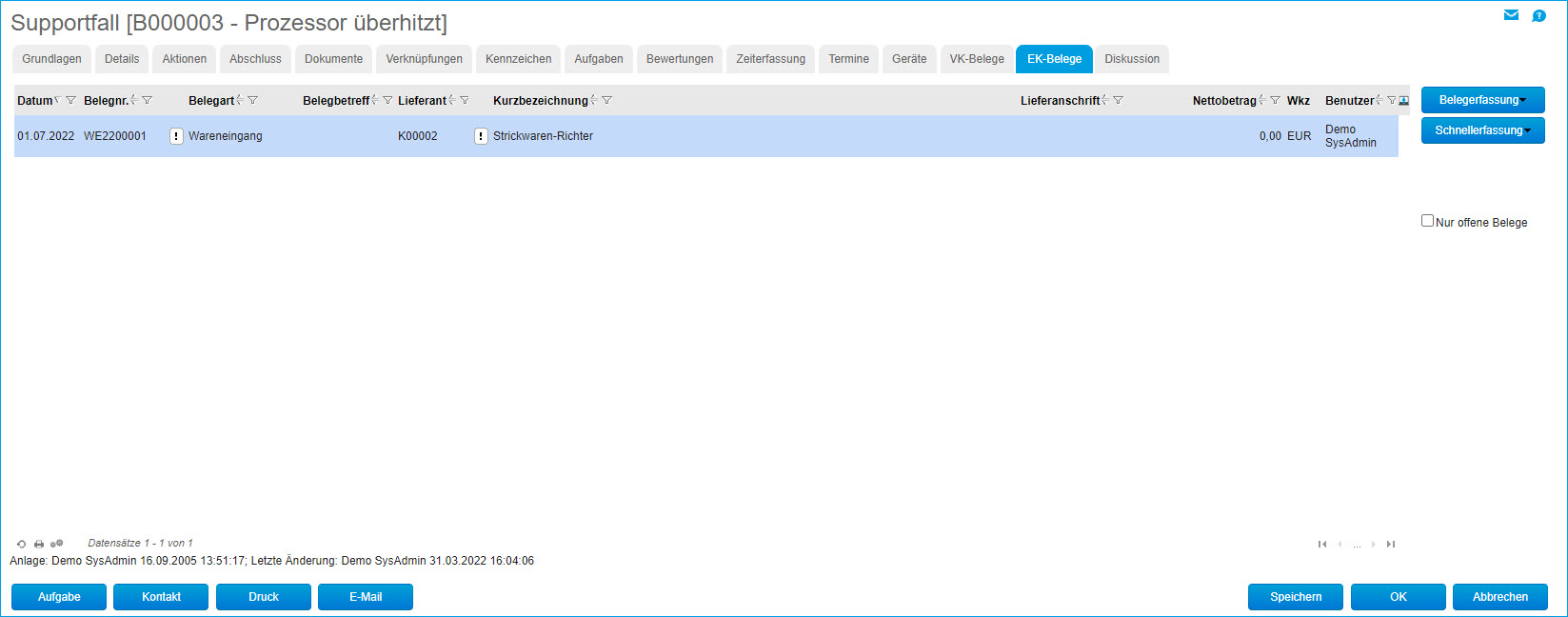This screenshot has height=617, width=1568.
Task: Open the Geräte tab
Action: tap(909, 59)
